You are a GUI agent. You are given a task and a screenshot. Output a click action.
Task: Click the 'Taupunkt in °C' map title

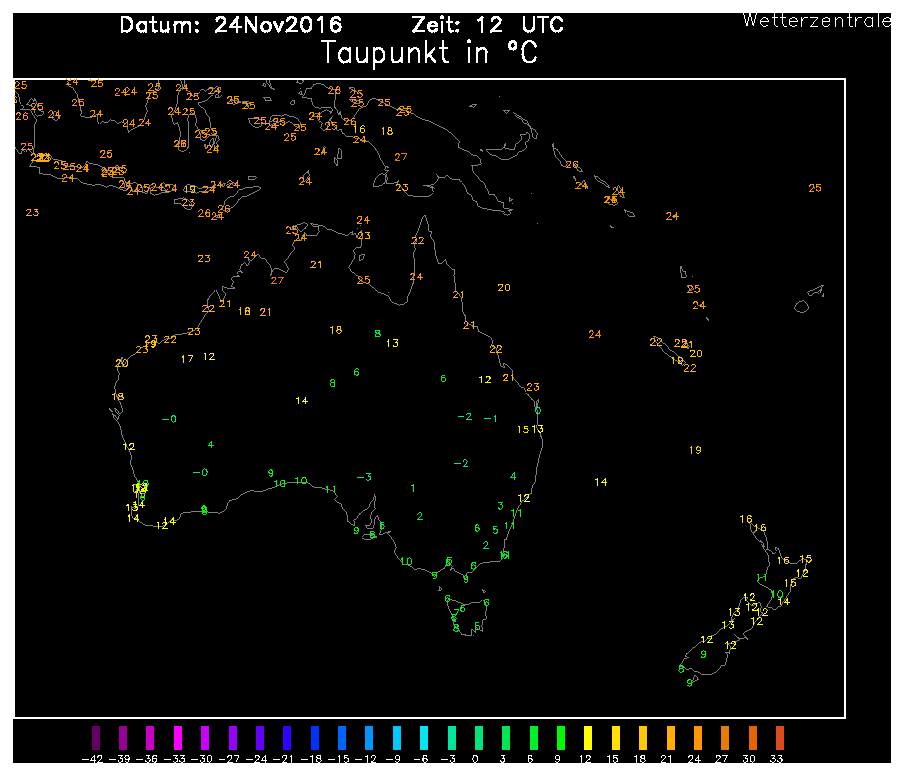click(x=430, y=54)
